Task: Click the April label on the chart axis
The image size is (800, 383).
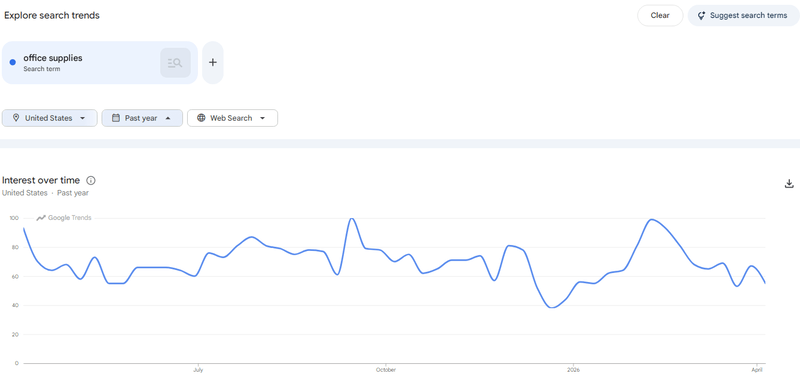Action: pyautogui.click(x=757, y=370)
